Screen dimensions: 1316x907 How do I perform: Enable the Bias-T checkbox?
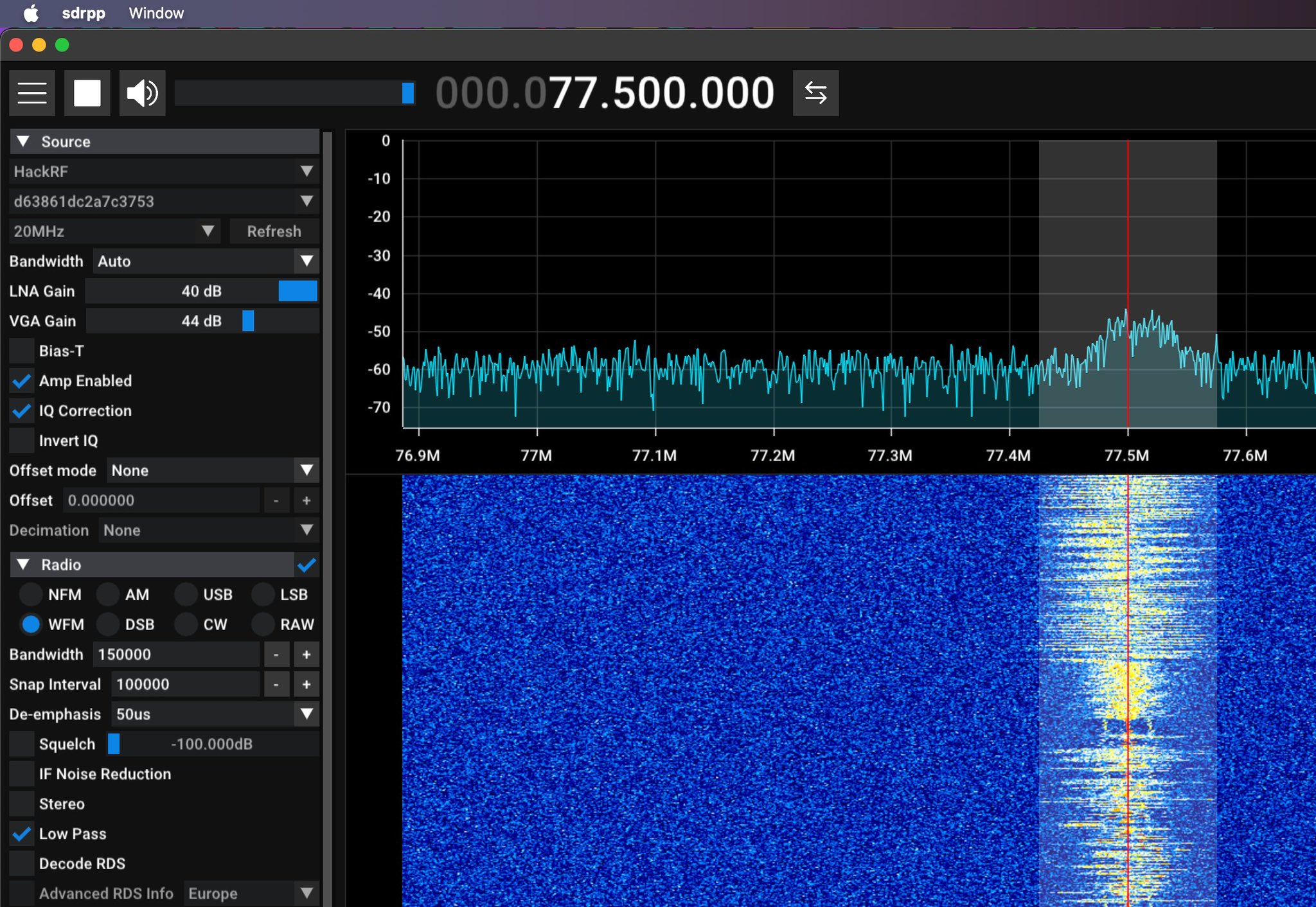(x=22, y=351)
